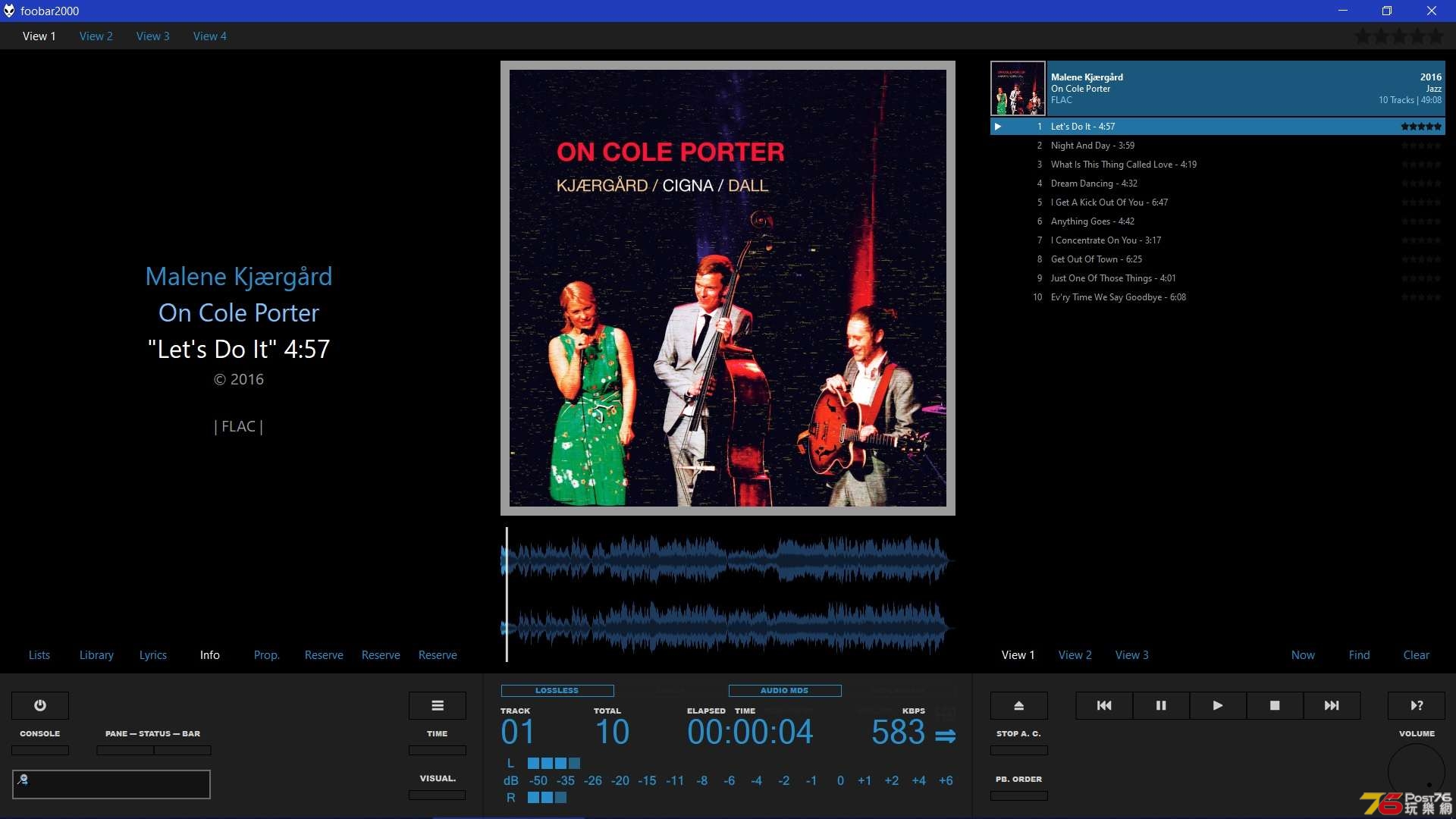Toggle the Time display mode bar
1456x819 pixels.
click(438, 750)
